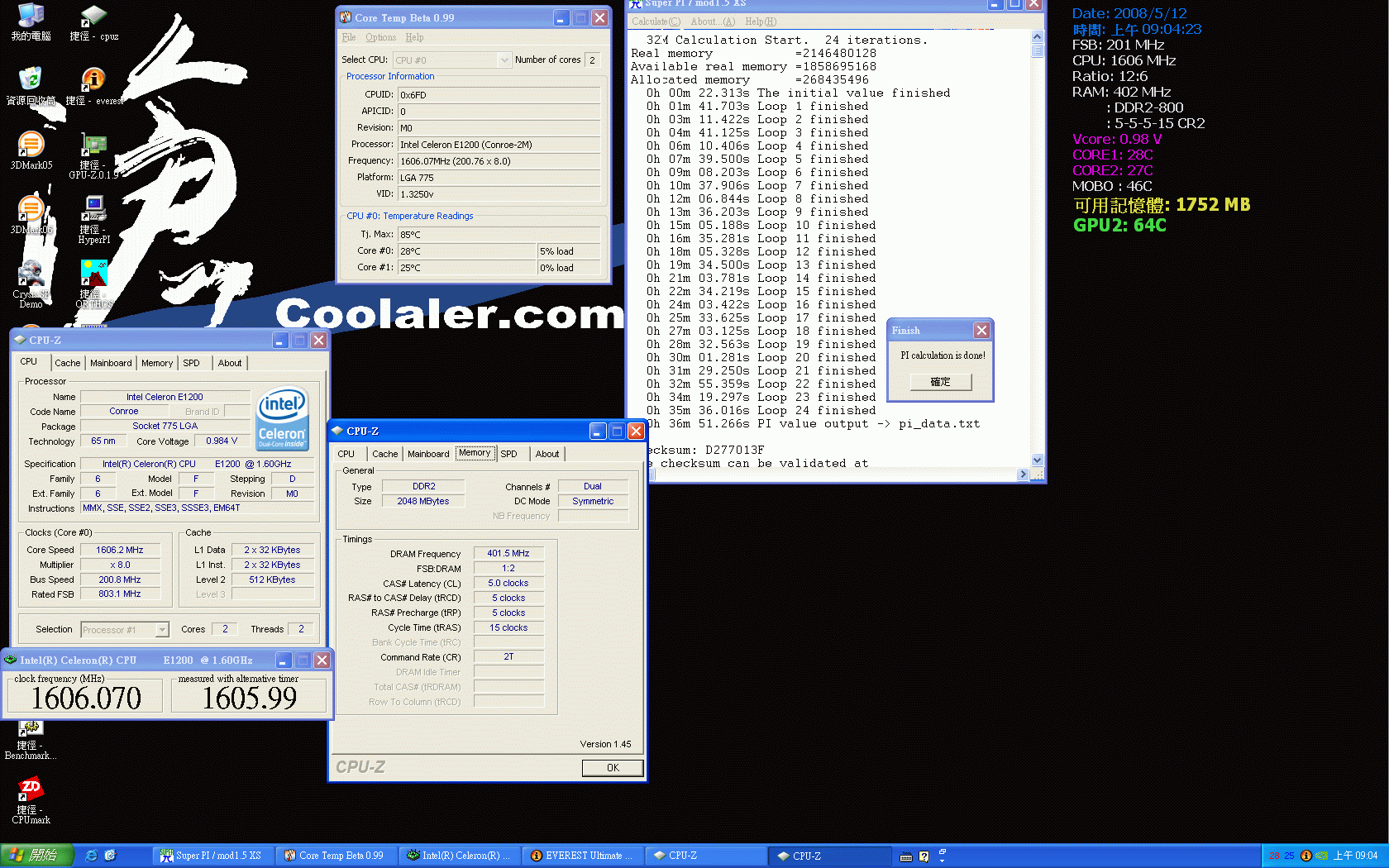
Task: Click the CPUID field in Core Temp
Action: (x=499, y=95)
